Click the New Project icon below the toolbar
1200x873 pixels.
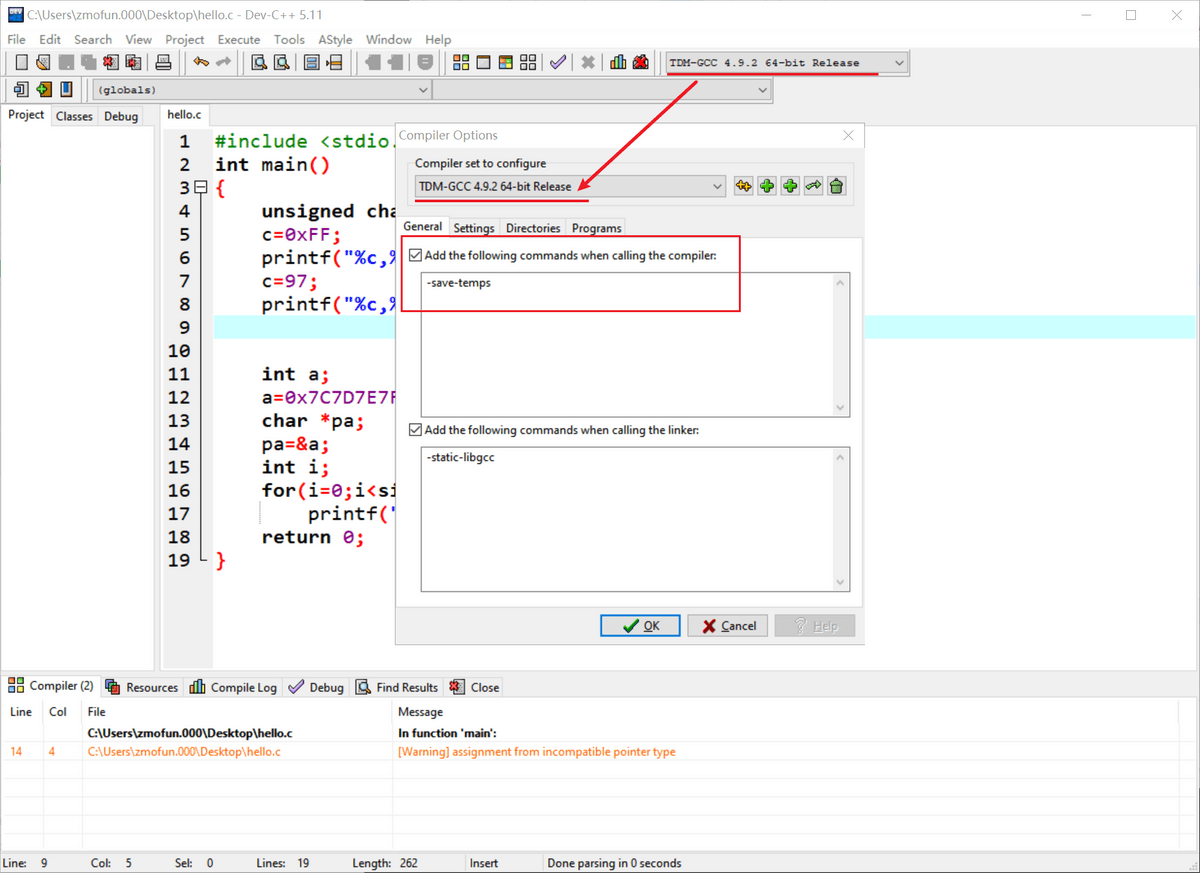(21, 89)
